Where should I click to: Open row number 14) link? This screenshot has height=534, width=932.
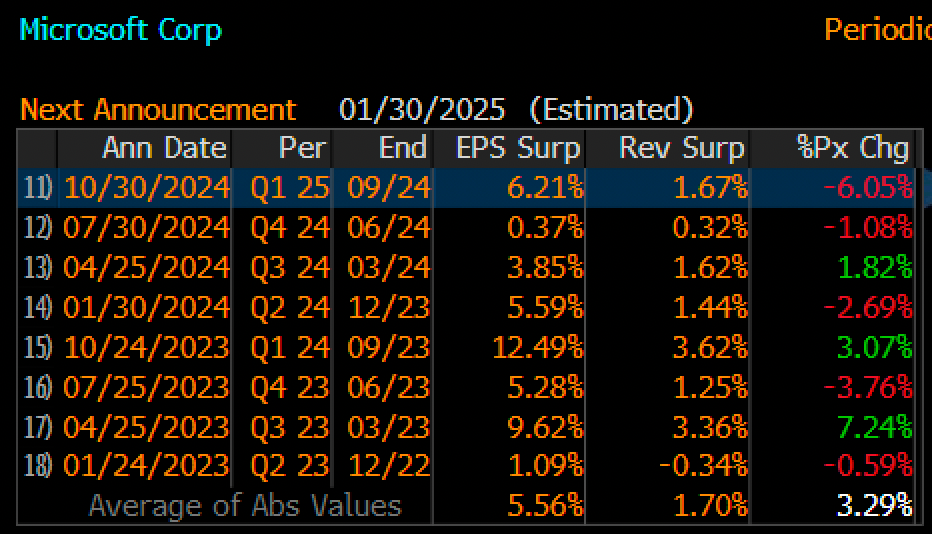point(37,307)
